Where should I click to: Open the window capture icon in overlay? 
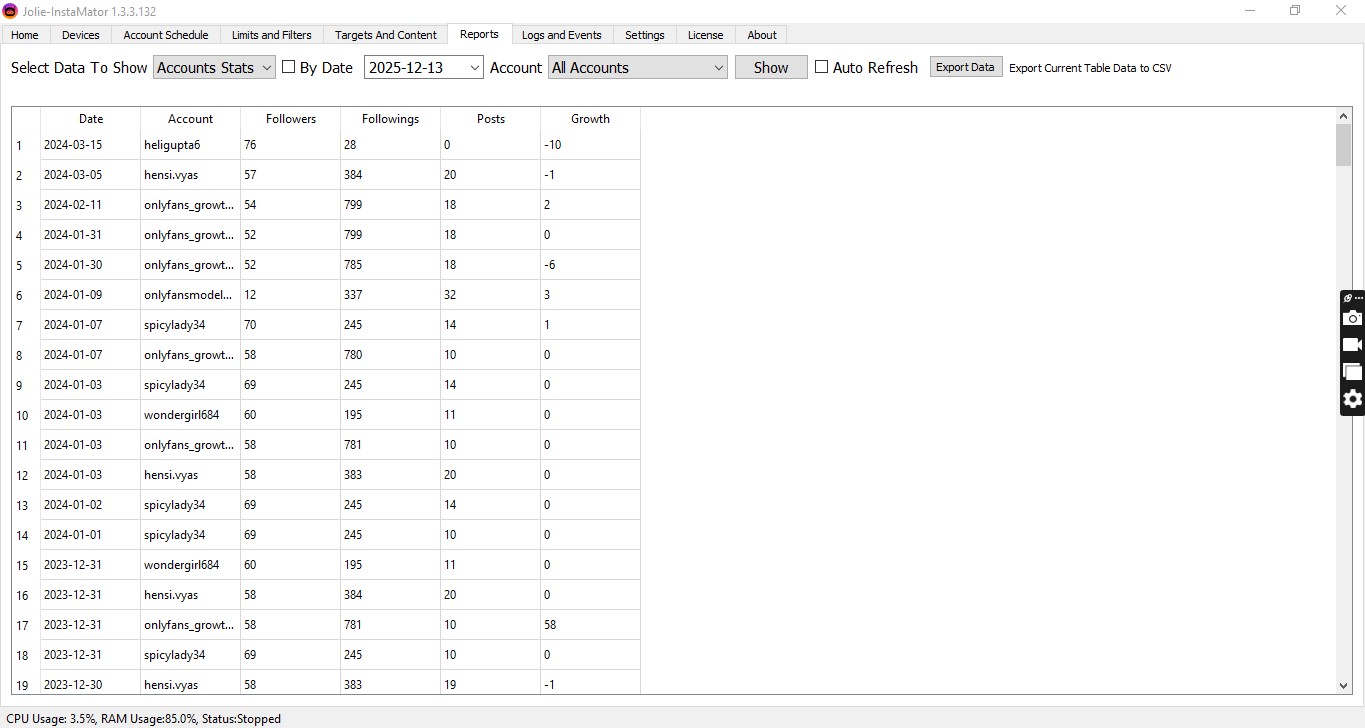tap(1352, 371)
